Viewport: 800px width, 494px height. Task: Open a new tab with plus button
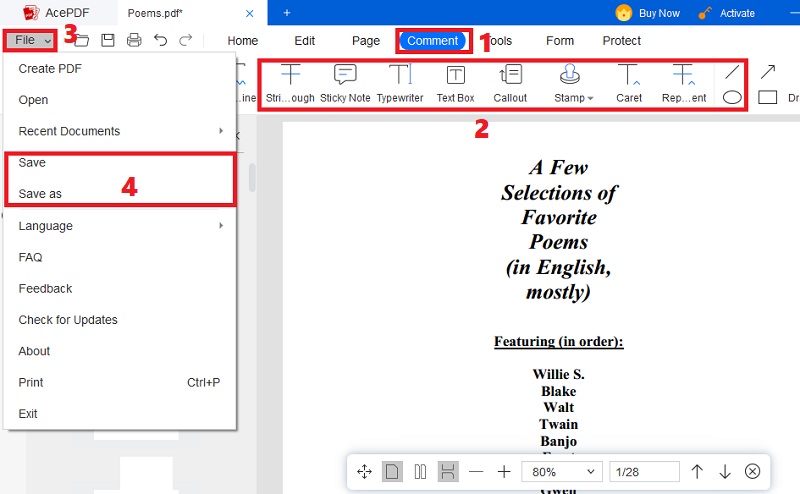(287, 13)
